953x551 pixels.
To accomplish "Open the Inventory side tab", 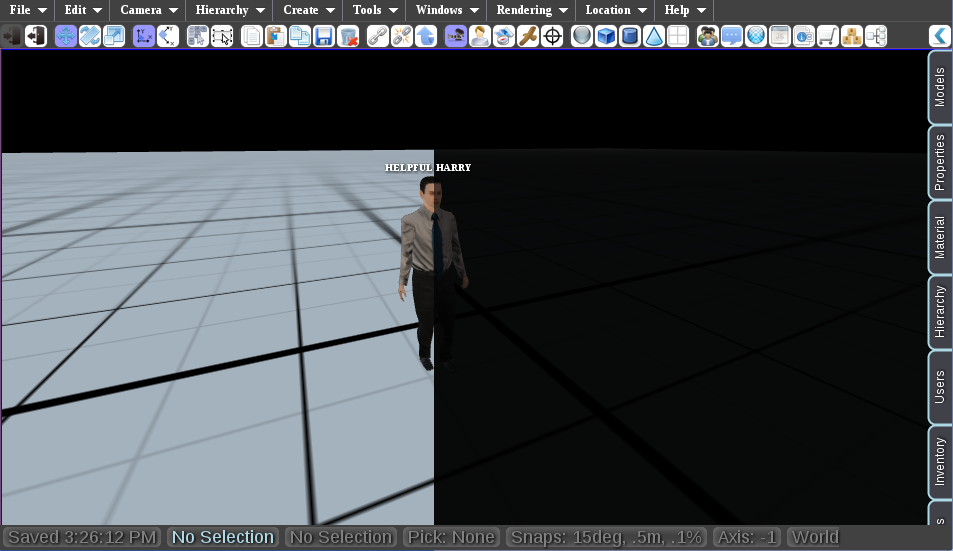I will [940, 462].
